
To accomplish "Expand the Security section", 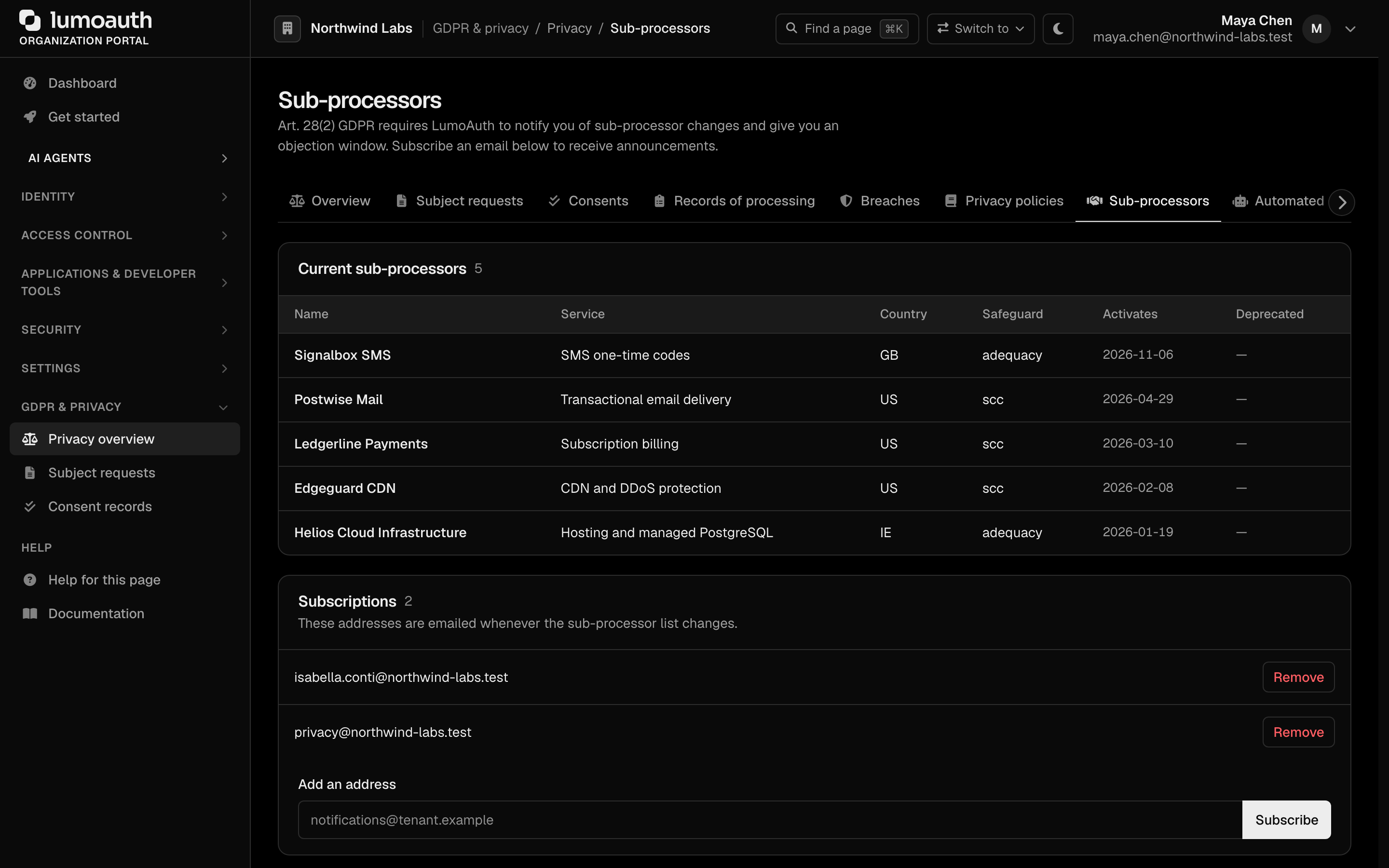I will (x=125, y=330).
